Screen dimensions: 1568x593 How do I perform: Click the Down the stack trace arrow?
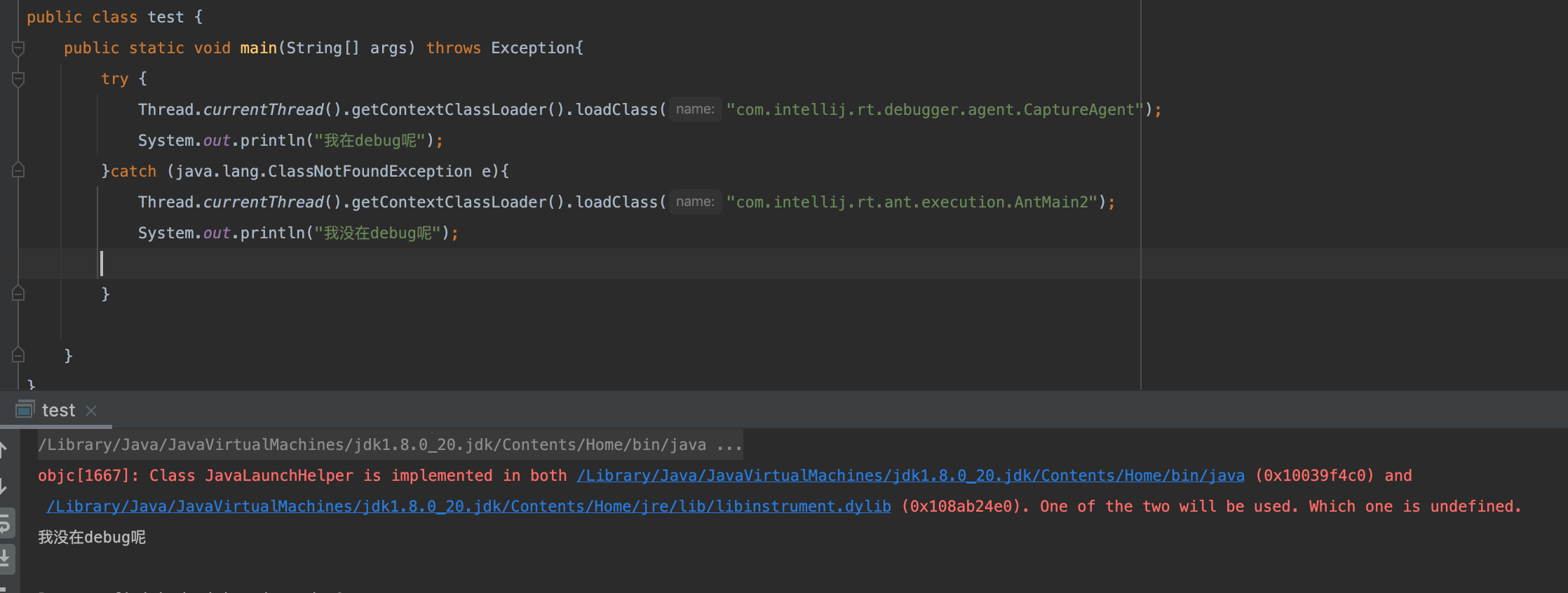4,486
